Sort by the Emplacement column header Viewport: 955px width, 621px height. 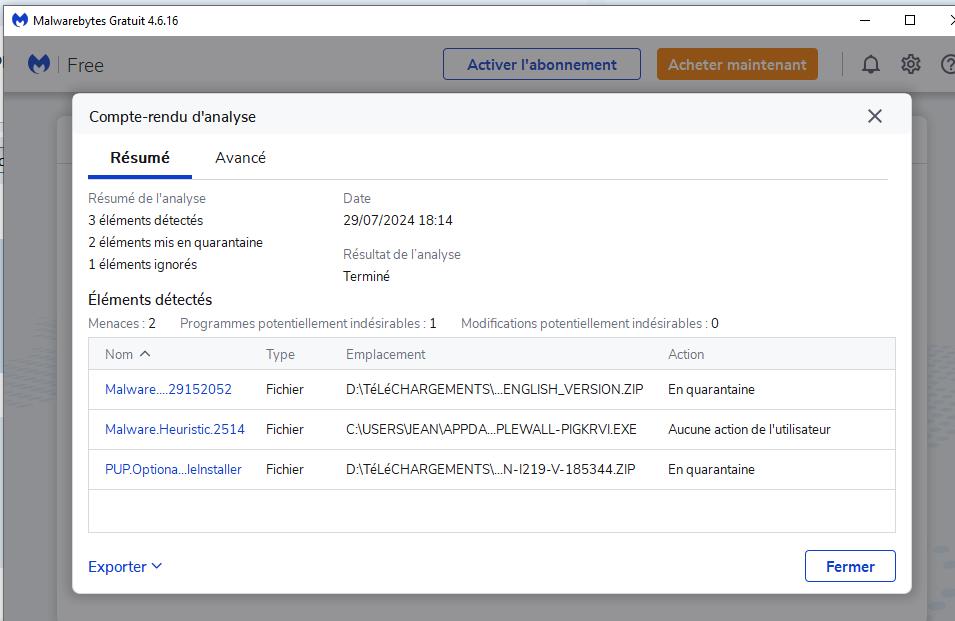pos(386,354)
